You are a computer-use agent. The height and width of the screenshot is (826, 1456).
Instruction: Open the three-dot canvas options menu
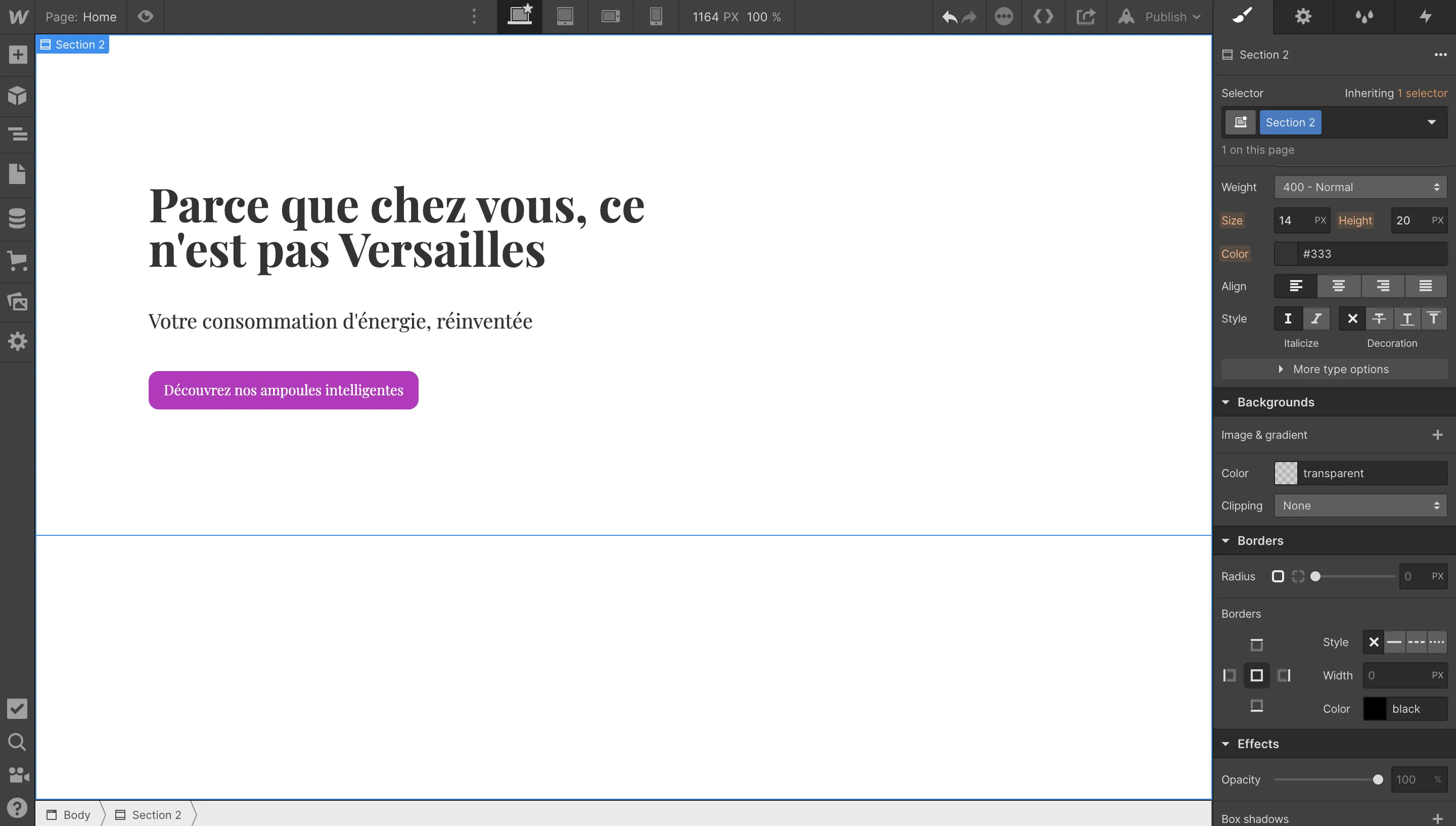pyautogui.click(x=474, y=17)
